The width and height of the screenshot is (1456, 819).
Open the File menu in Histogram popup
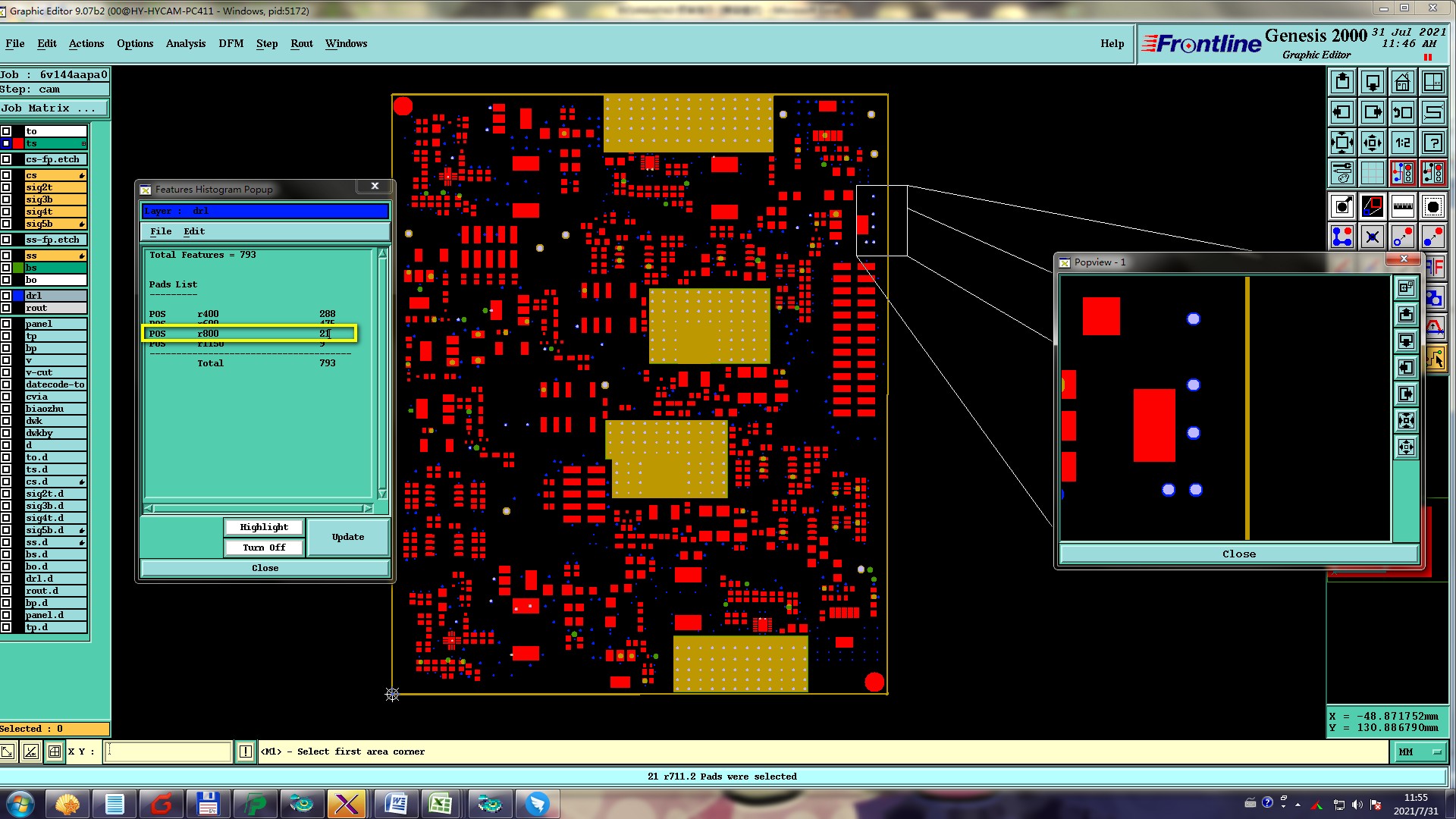pos(161,231)
